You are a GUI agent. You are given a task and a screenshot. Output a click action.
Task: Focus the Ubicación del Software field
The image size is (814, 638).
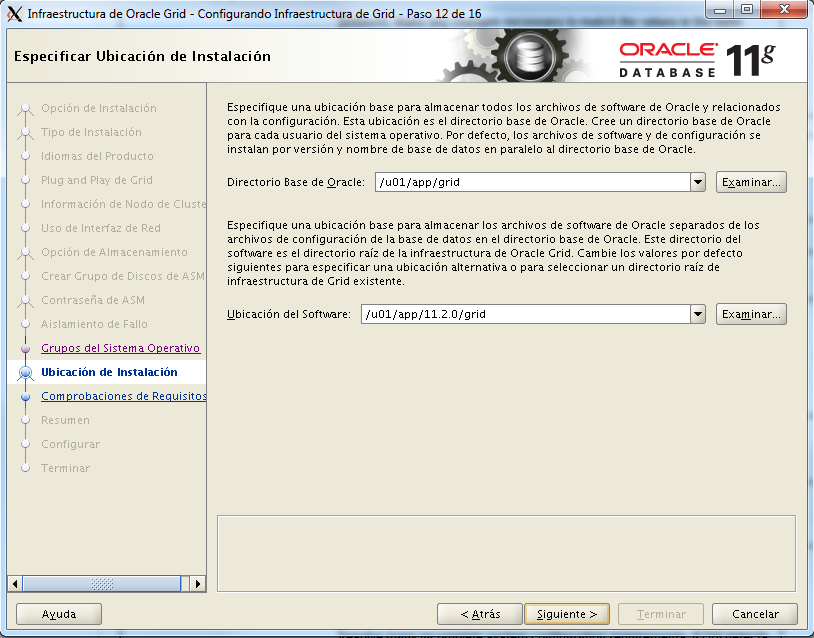pyautogui.click(x=525, y=314)
